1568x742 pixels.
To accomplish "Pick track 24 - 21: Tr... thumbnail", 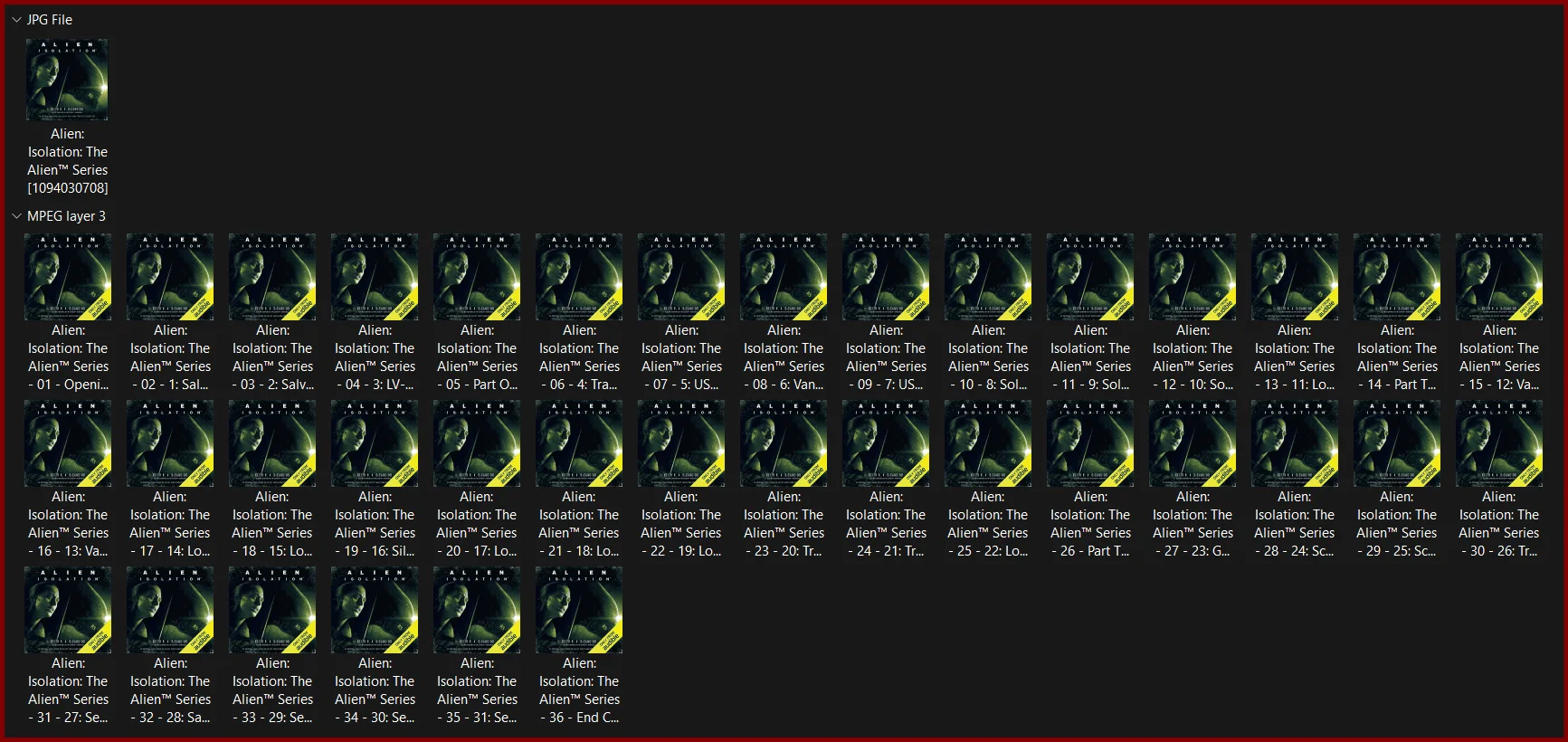I will tap(886, 442).
